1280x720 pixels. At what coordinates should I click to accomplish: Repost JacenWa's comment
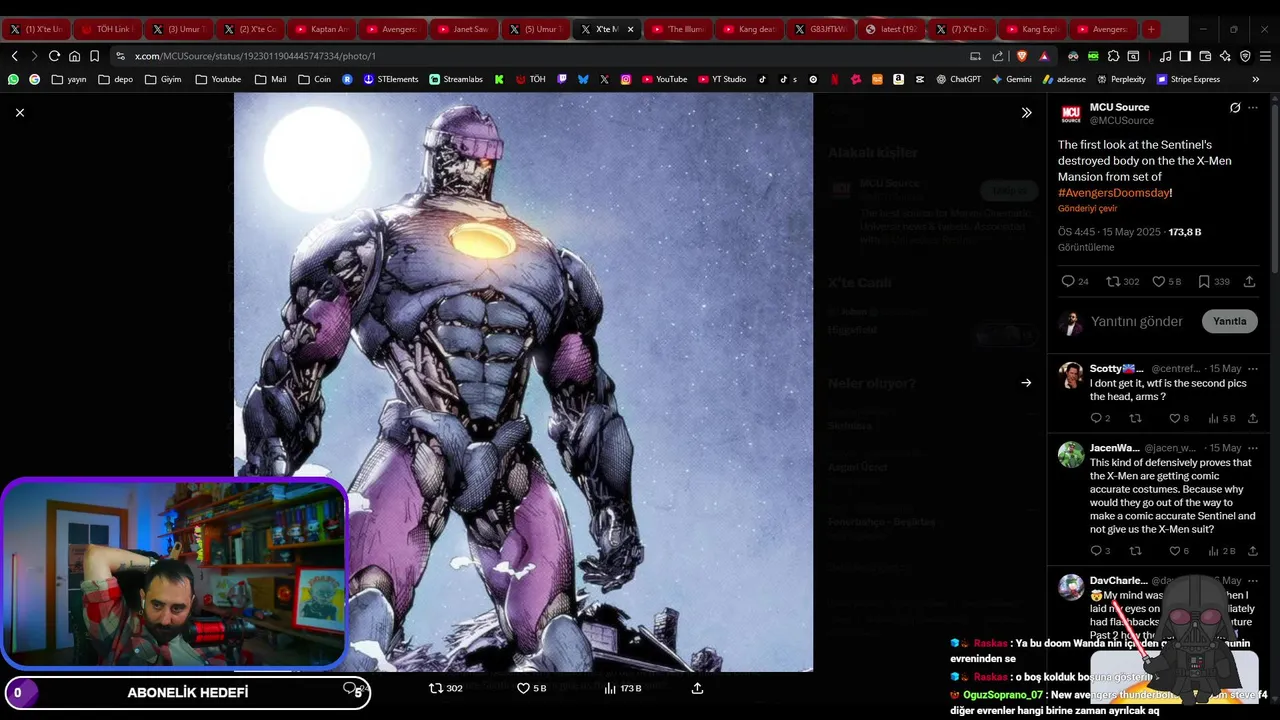(1135, 551)
